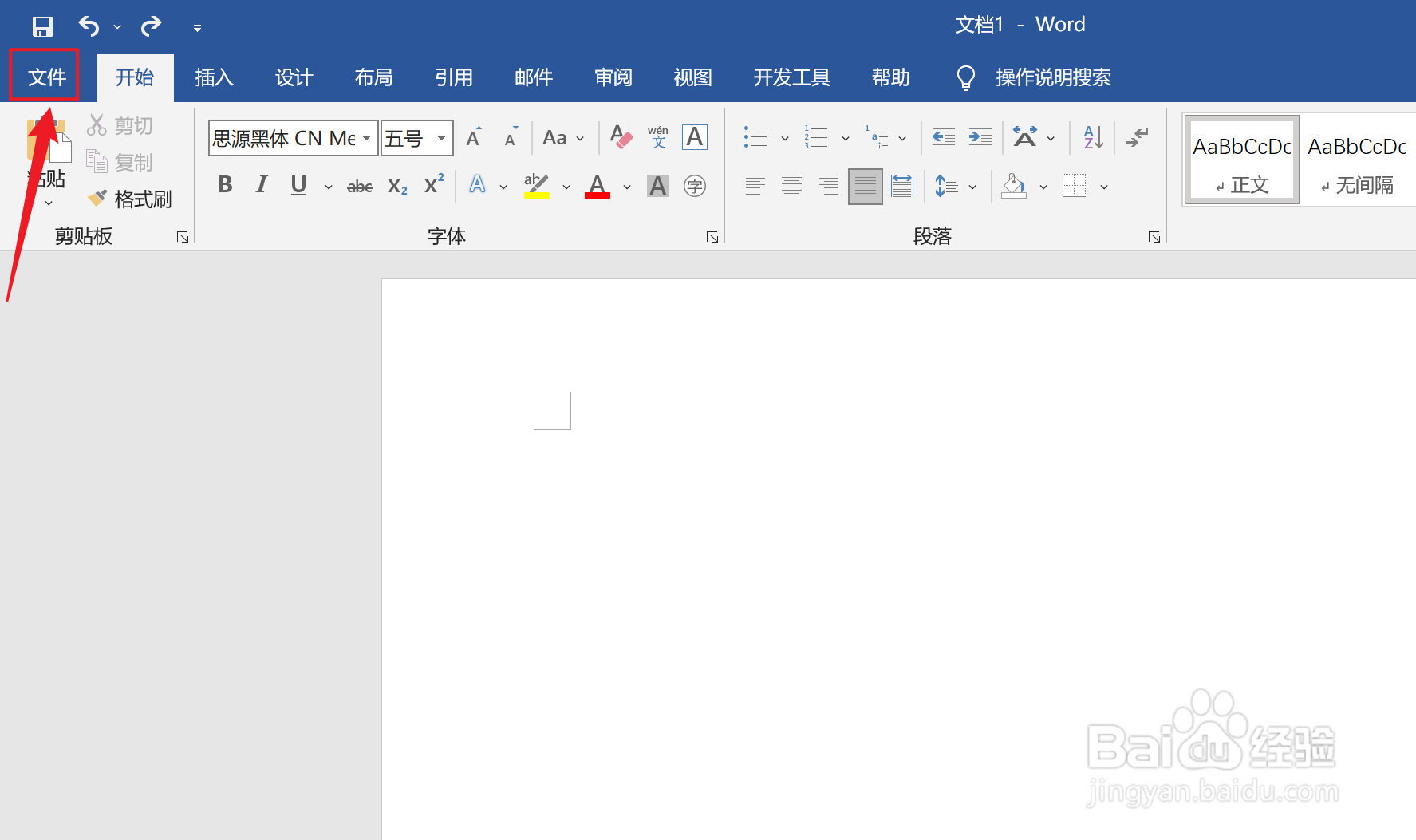Viewport: 1416px width, 840px height.
Task: Toggle Strikethrough abc formatting
Action: tap(360, 186)
